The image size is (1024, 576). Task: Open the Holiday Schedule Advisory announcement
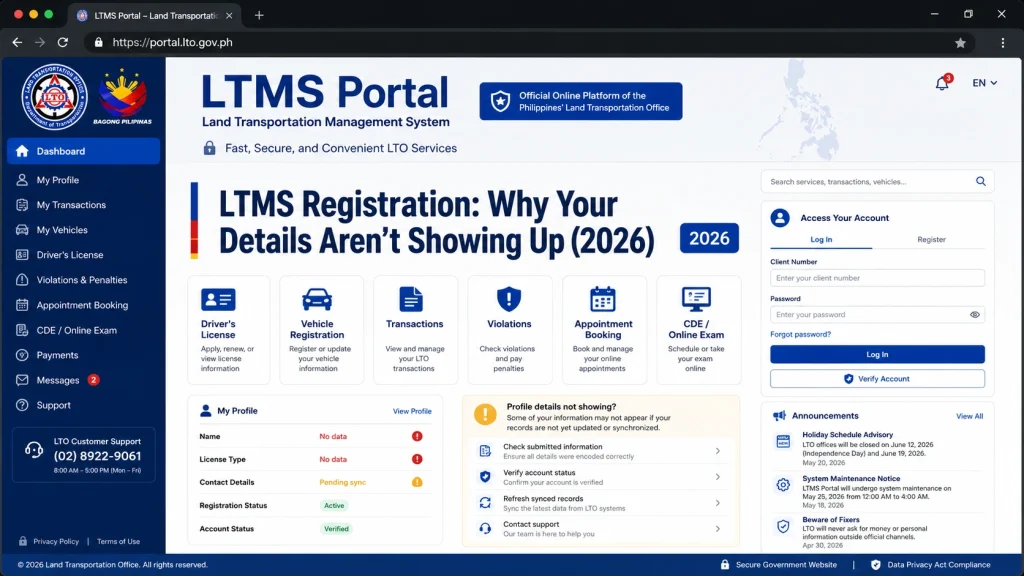click(x=847, y=435)
